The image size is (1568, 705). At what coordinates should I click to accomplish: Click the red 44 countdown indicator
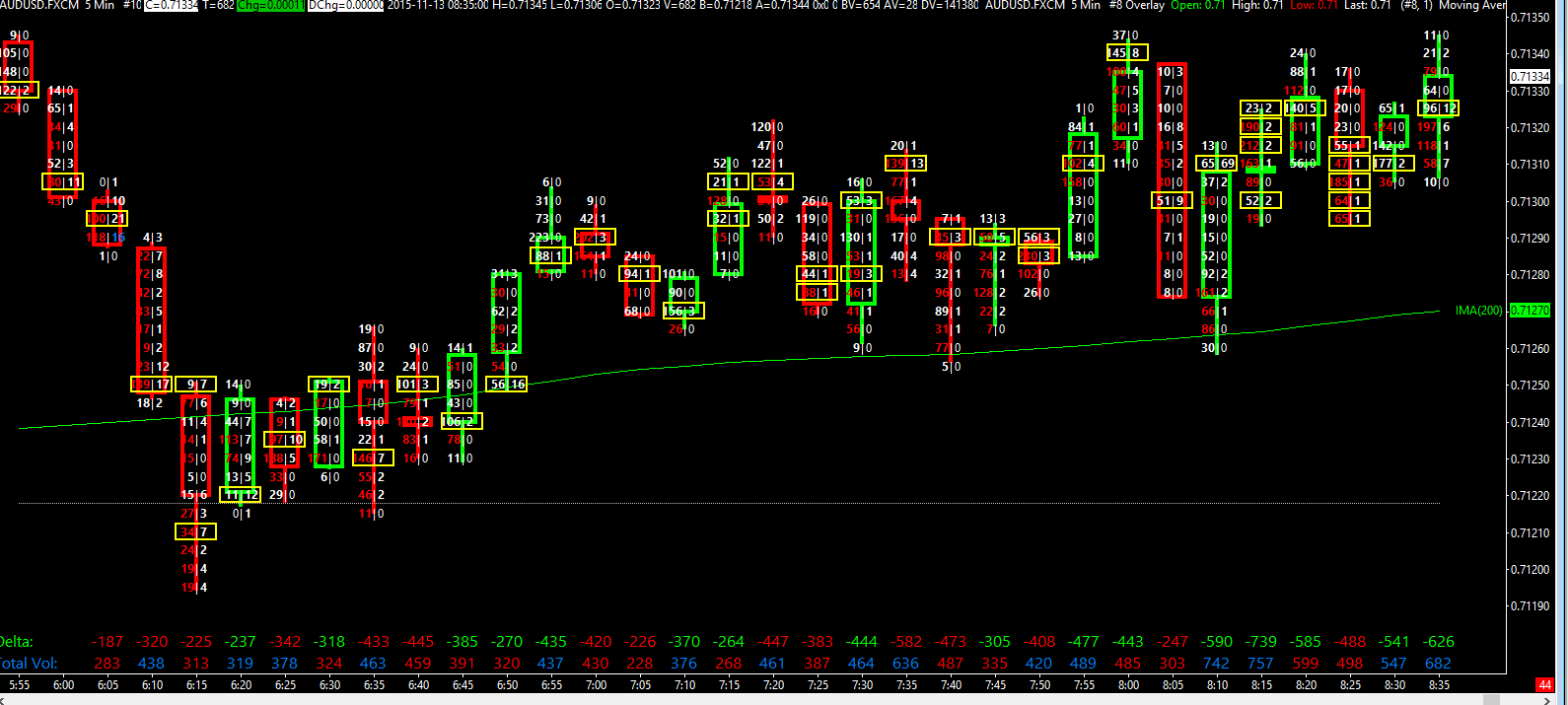[x=1543, y=684]
